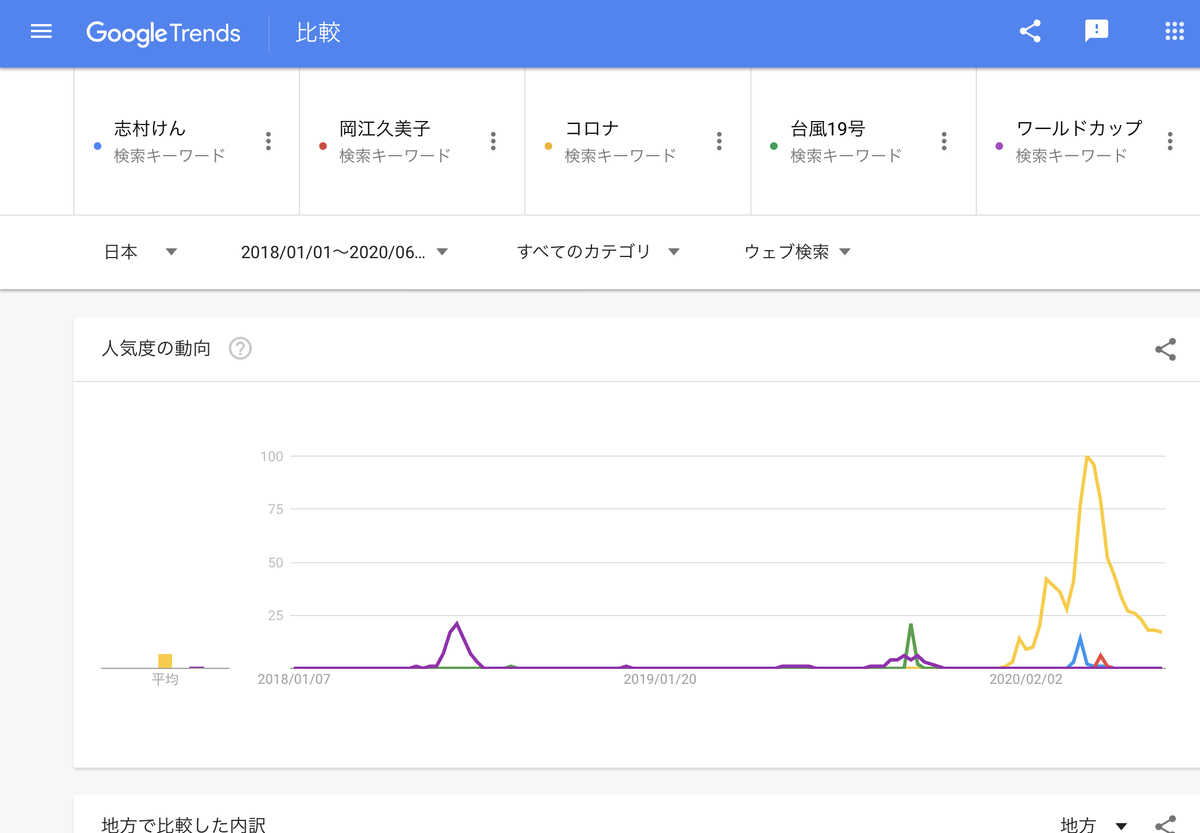Click the 平均 label under bars
1200x833 pixels.
click(x=165, y=679)
